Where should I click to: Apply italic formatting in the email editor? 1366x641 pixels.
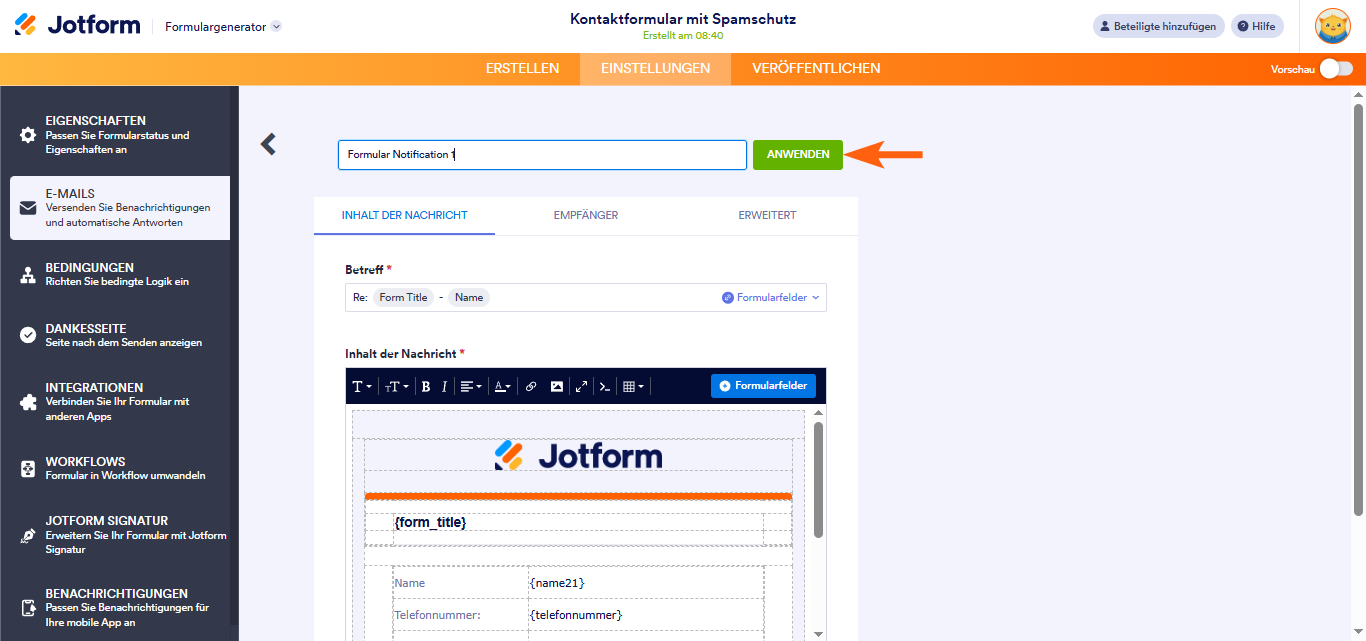click(x=443, y=385)
